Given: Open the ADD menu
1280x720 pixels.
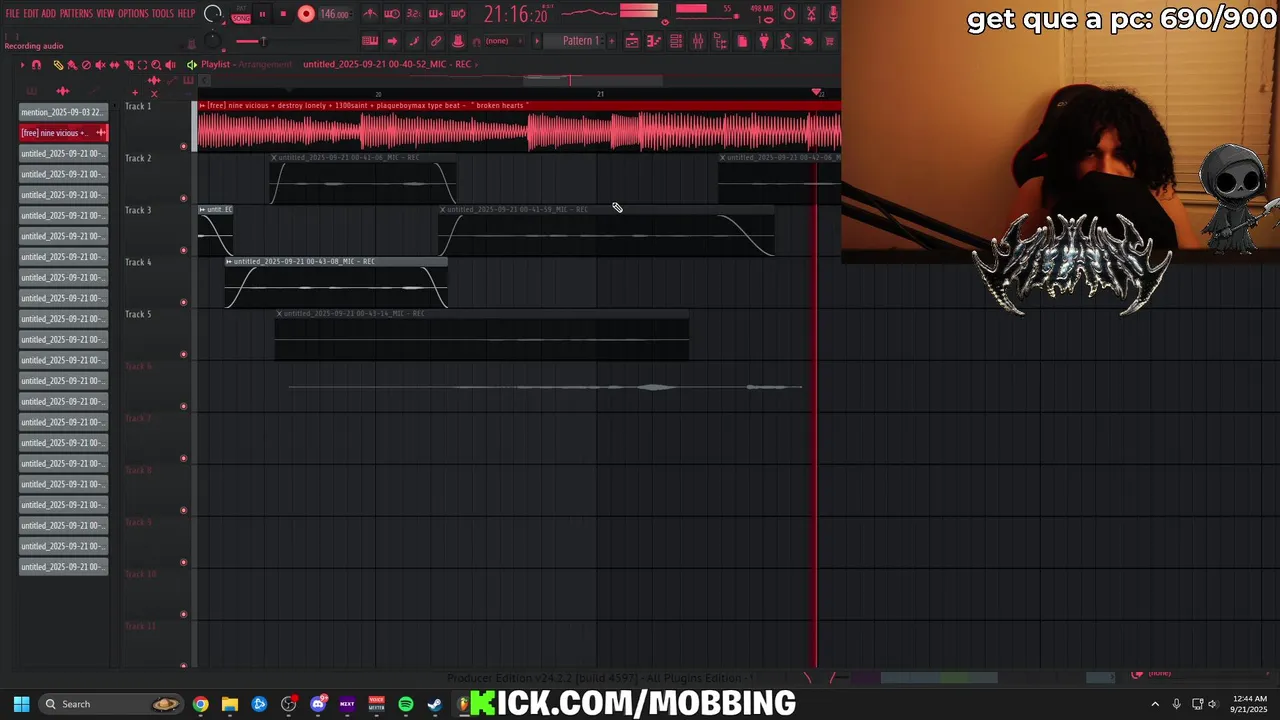Looking at the screenshot, I should click(x=49, y=14).
